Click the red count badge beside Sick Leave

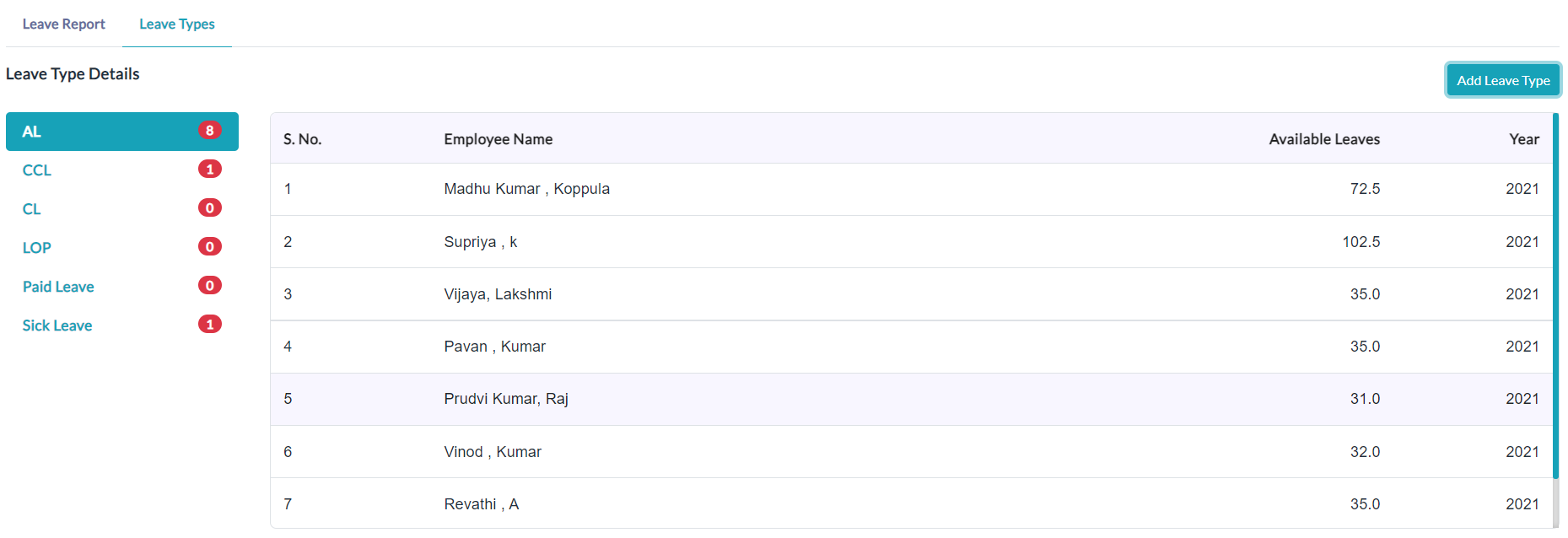pos(210,324)
